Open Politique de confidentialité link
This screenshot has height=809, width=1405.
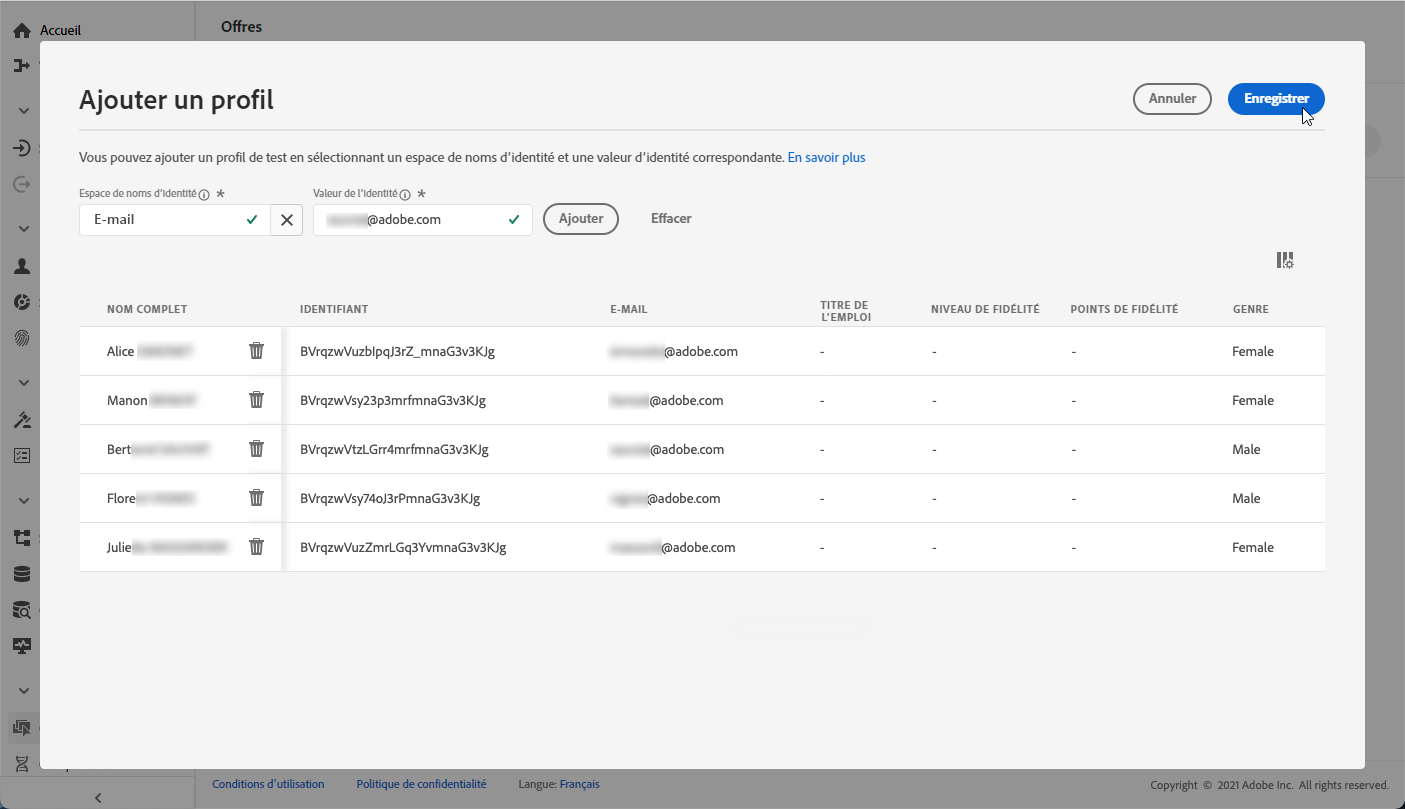pos(421,784)
